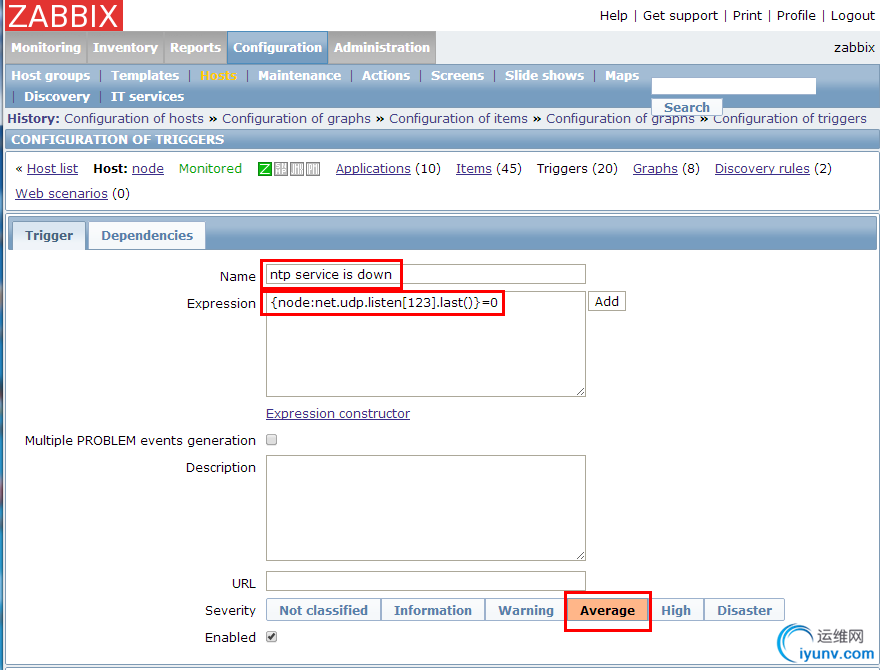880x670 pixels.
Task: Set severity to Disaster
Action: click(x=744, y=610)
